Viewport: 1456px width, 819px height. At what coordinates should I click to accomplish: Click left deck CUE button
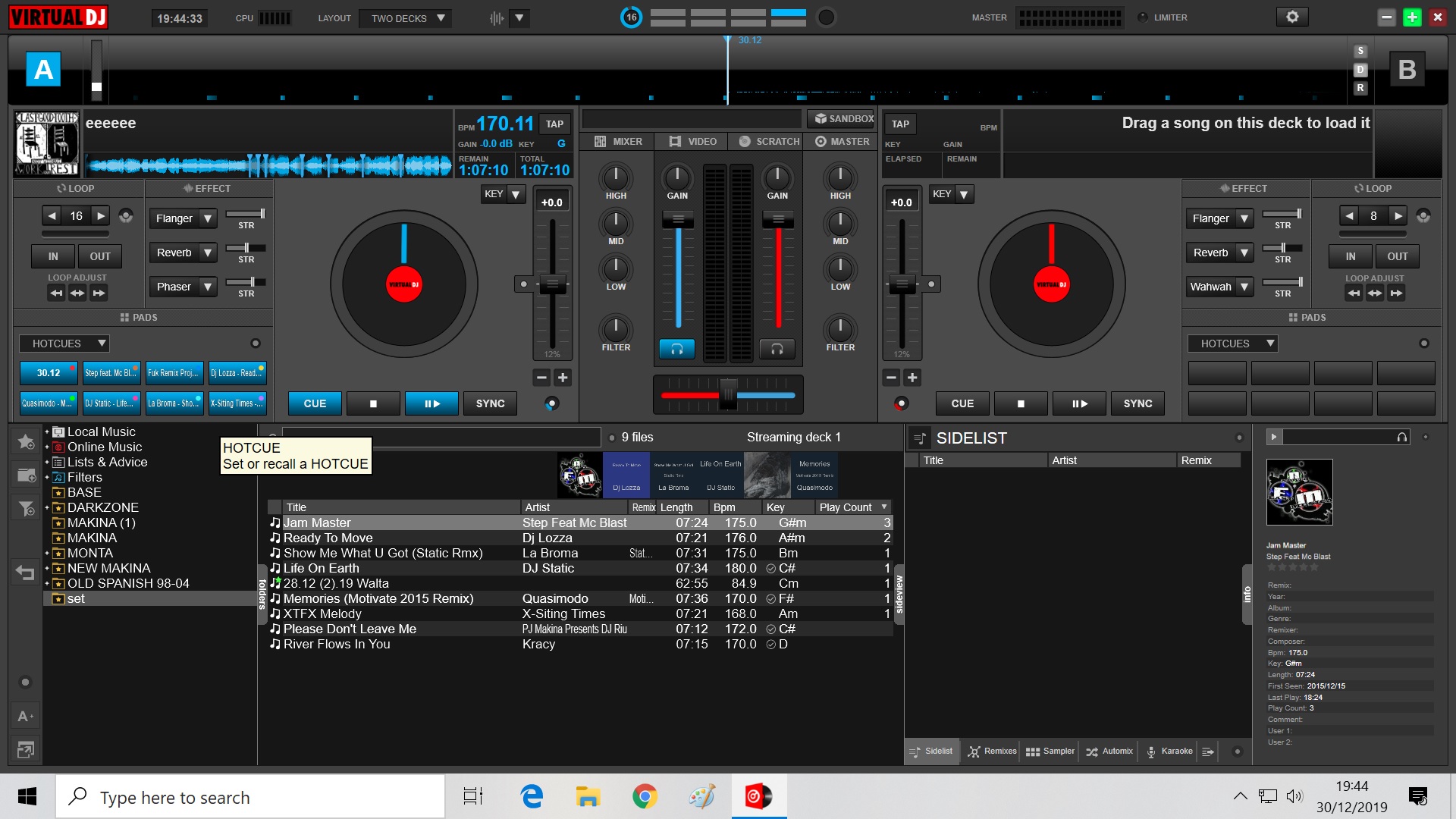pos(315,403)
